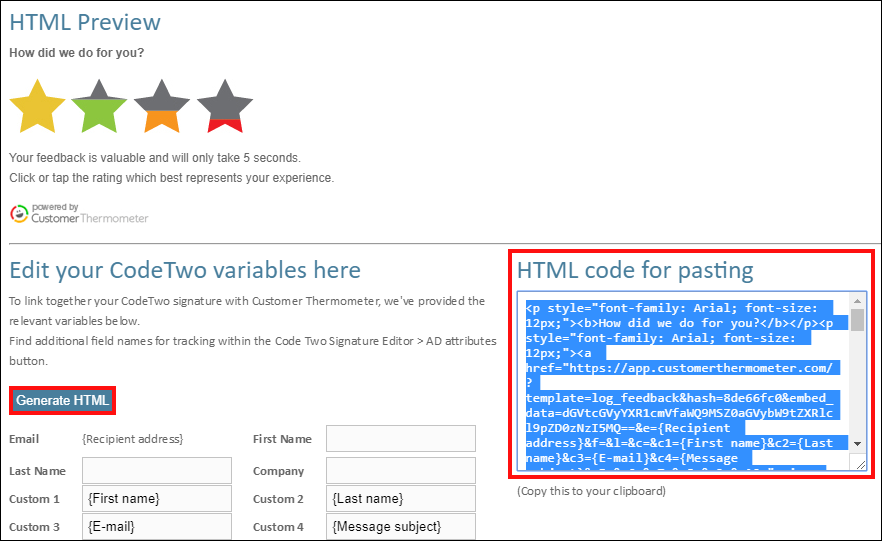
Task: Click the 'HTML Preview' heading
Action: click(x=85, y=22)
